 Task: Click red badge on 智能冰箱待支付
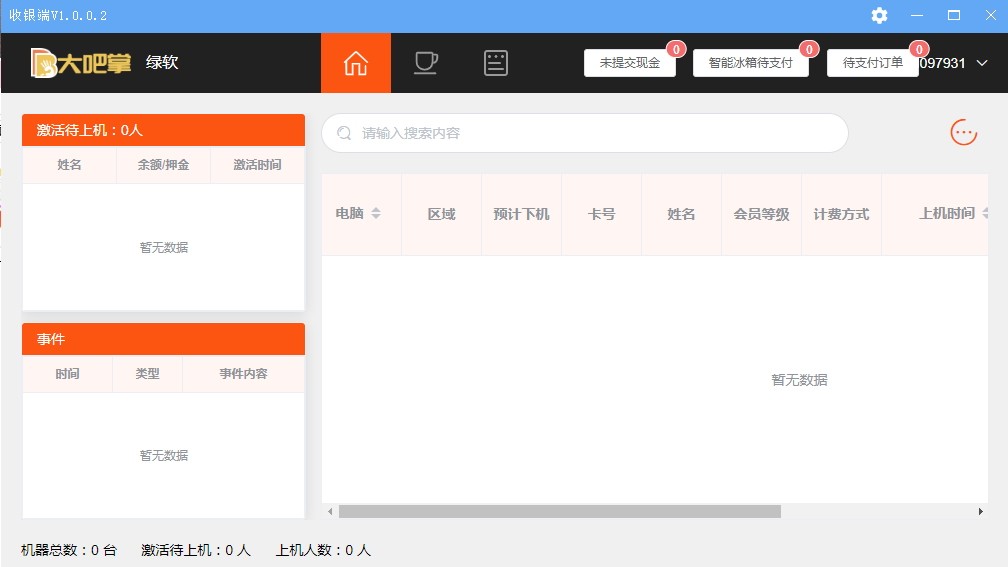[809, 50]
